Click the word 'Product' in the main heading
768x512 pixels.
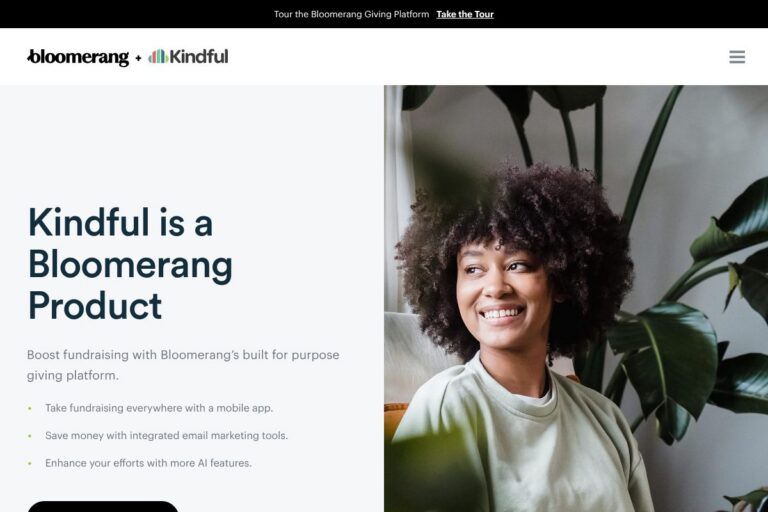95,306
